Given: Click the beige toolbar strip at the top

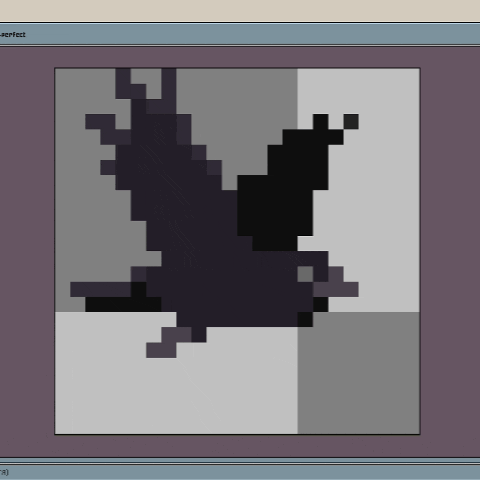Looking at the screenshot, I should [240, 11].
